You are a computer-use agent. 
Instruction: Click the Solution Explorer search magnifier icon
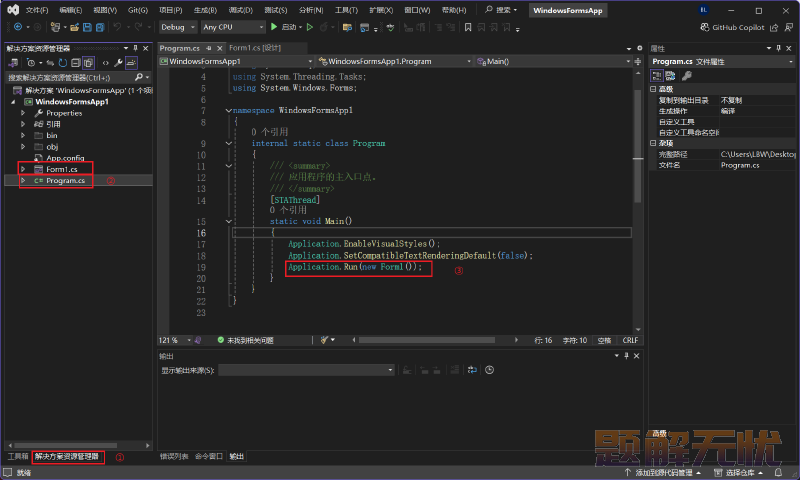(139, 77)
